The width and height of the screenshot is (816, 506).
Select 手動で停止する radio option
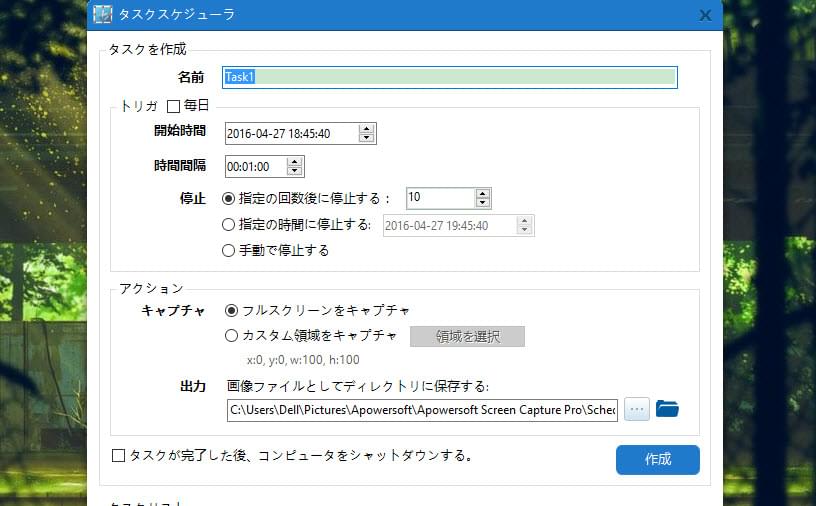228,250
